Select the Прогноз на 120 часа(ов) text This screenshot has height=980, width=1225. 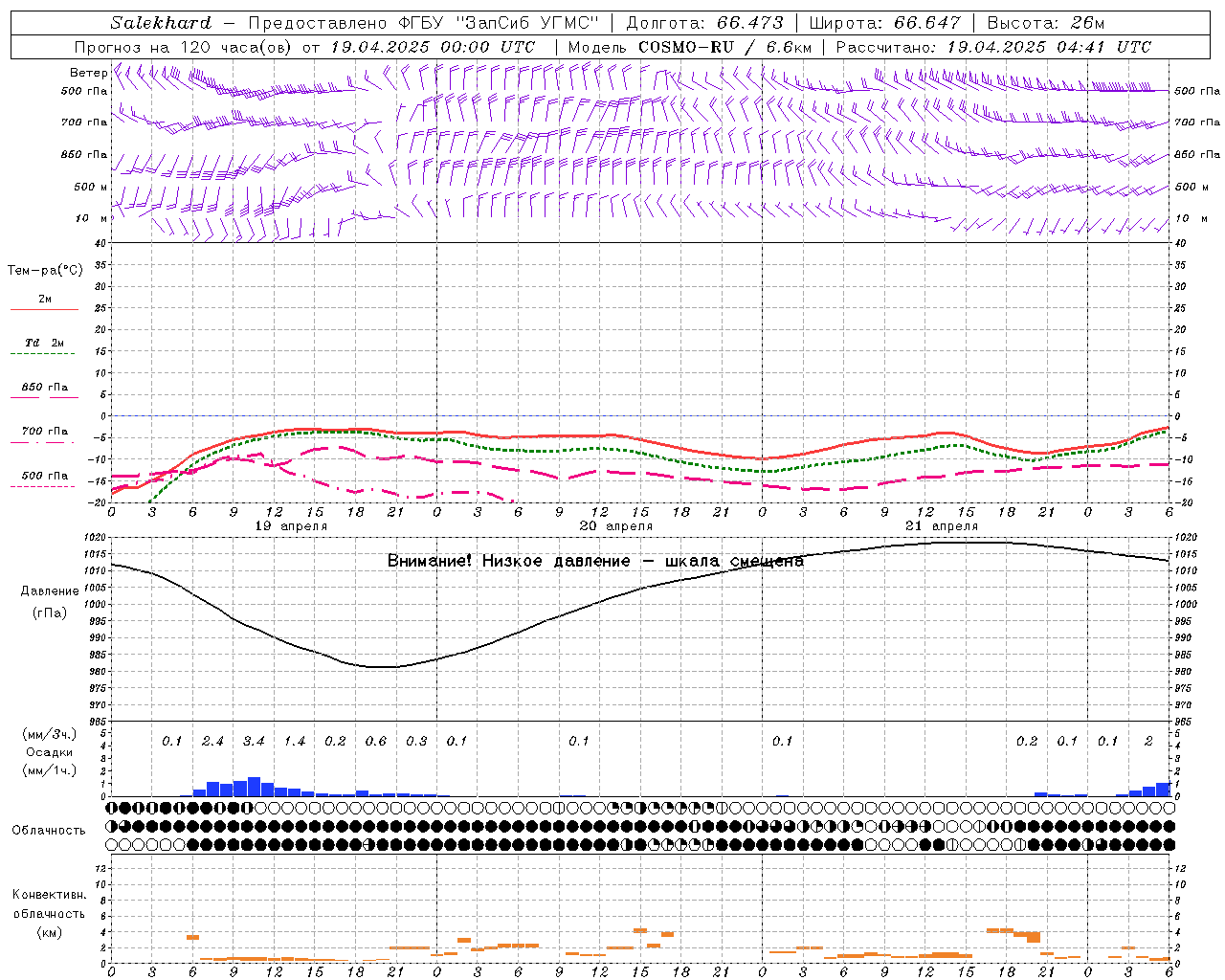coord(184,47)
